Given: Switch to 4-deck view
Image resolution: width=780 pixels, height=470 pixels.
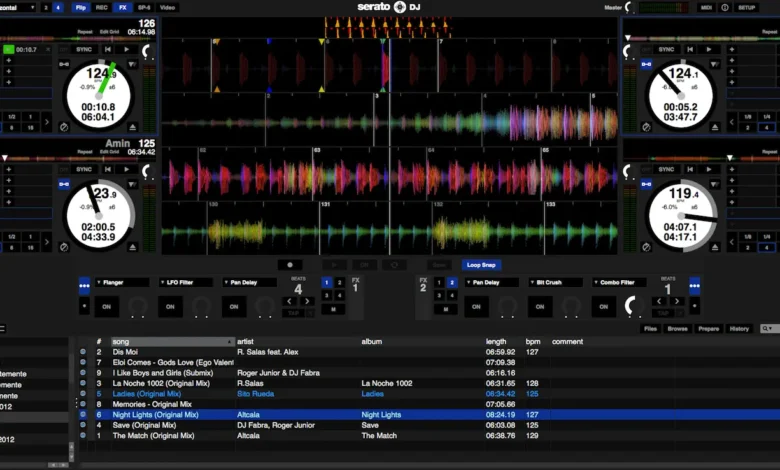Looking at the screenshot, I should coord(58,7).
